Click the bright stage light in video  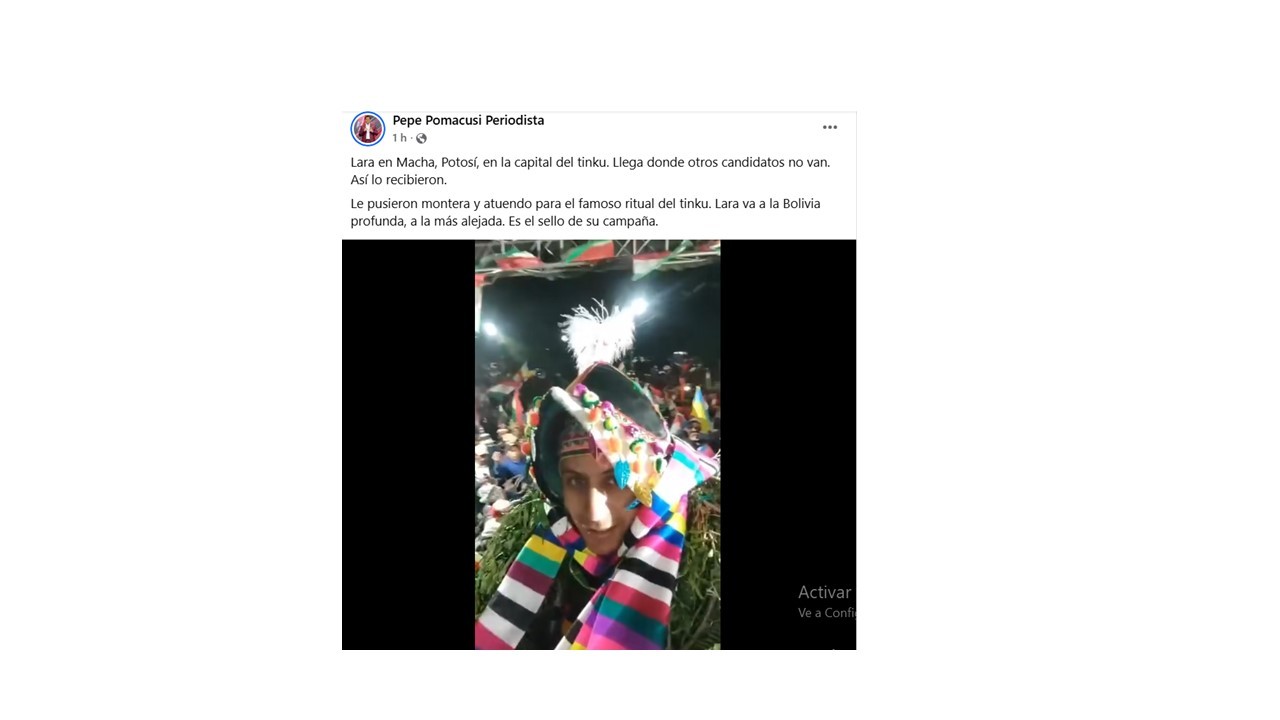(x=638, y=304)
